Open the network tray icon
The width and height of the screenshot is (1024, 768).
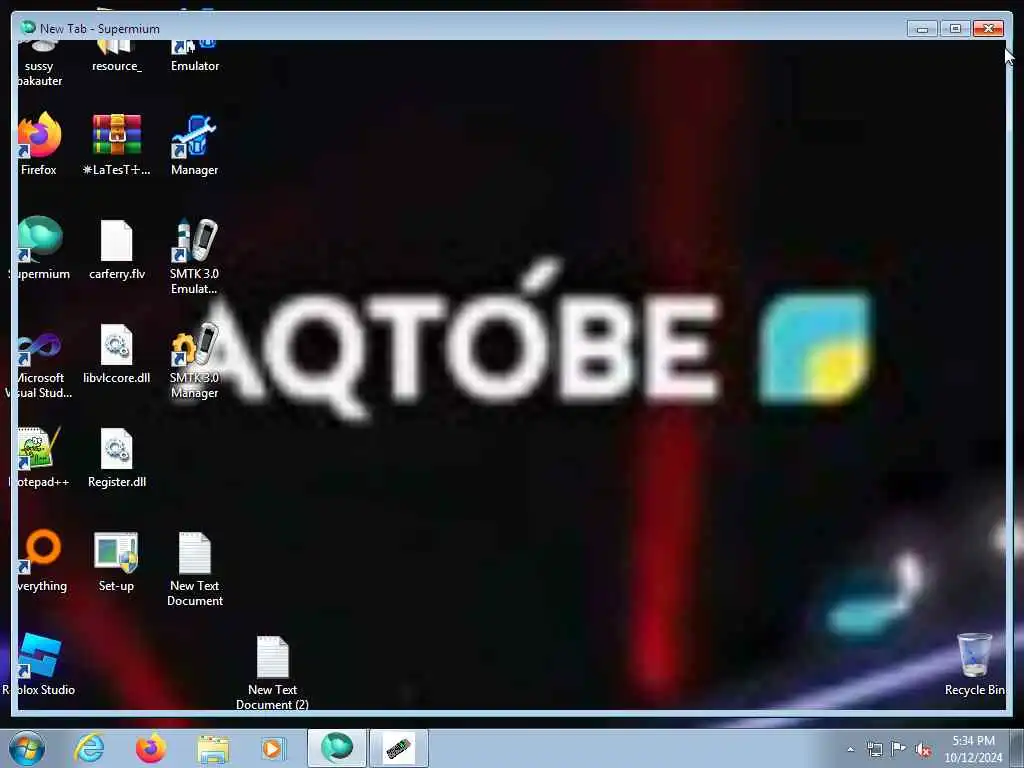pos(874,749)
